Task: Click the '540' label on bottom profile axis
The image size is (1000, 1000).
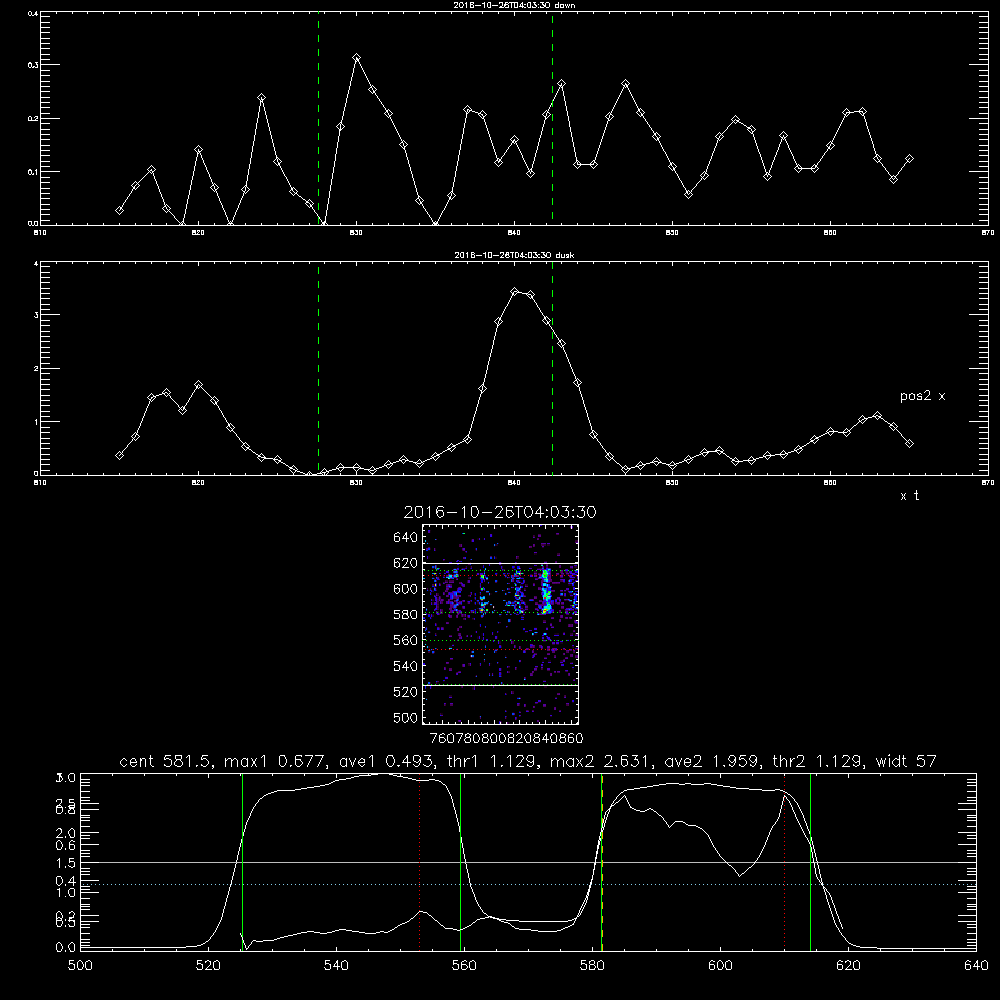Action: (x=336, y=966)
